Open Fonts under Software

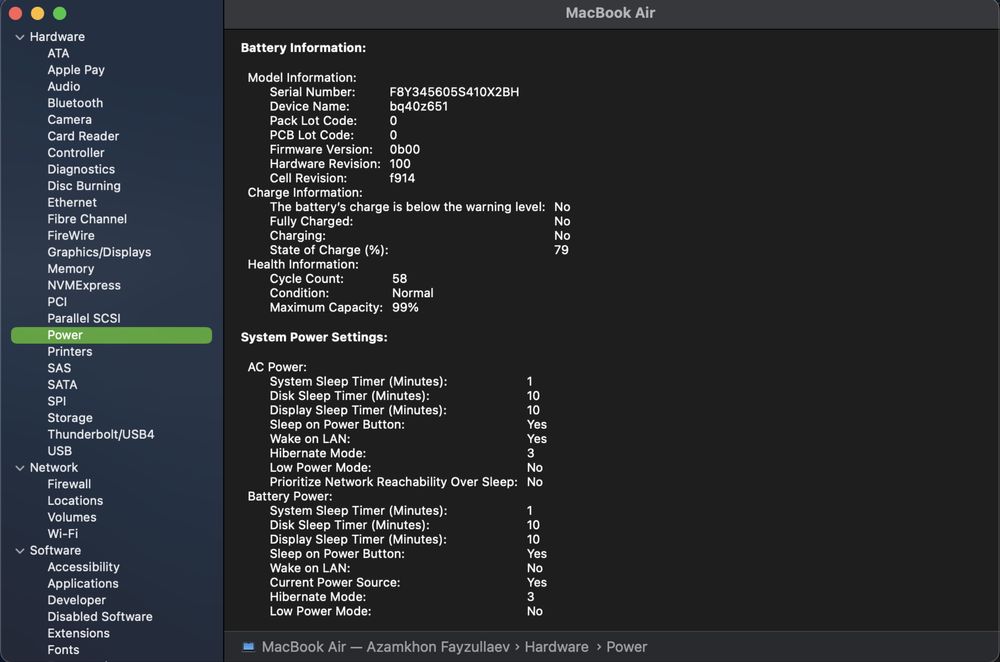pos(63,651)
